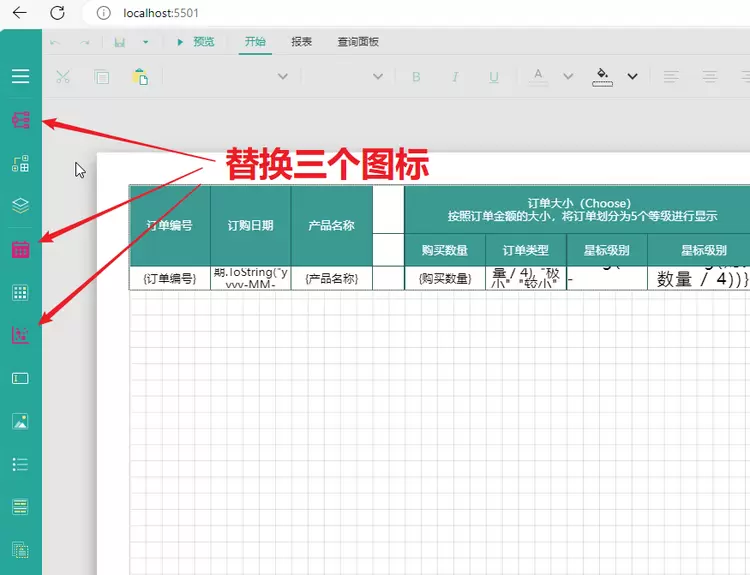Click the paint bucket fill color

point(602,77)
